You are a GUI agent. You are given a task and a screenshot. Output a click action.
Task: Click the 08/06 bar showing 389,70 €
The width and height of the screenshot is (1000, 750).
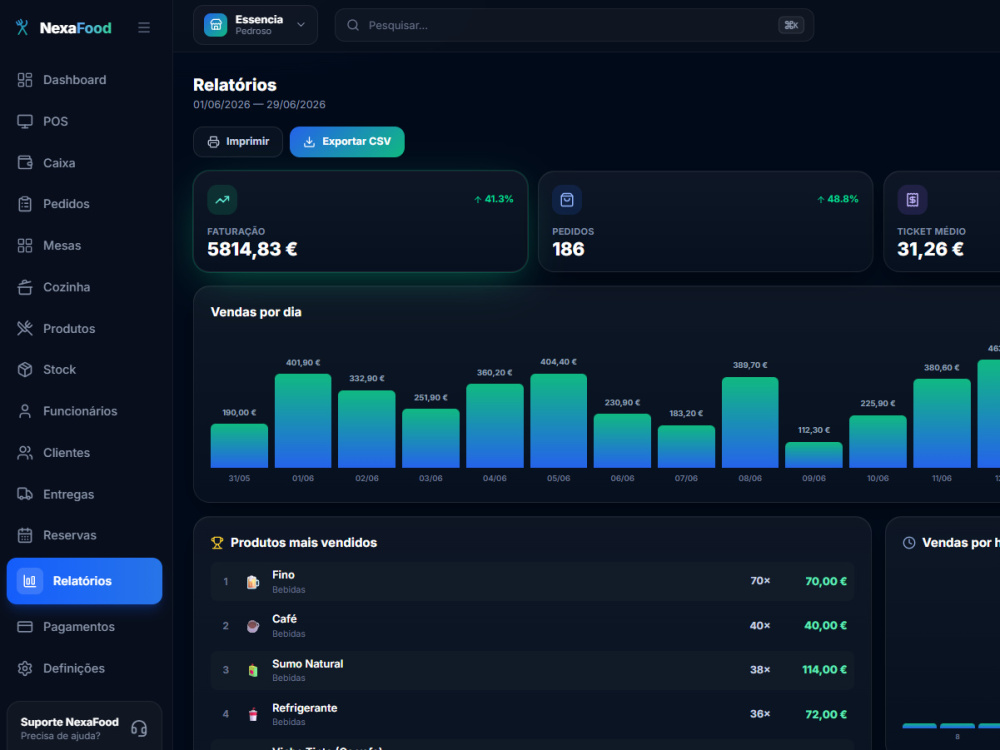(x=750, y=423)
